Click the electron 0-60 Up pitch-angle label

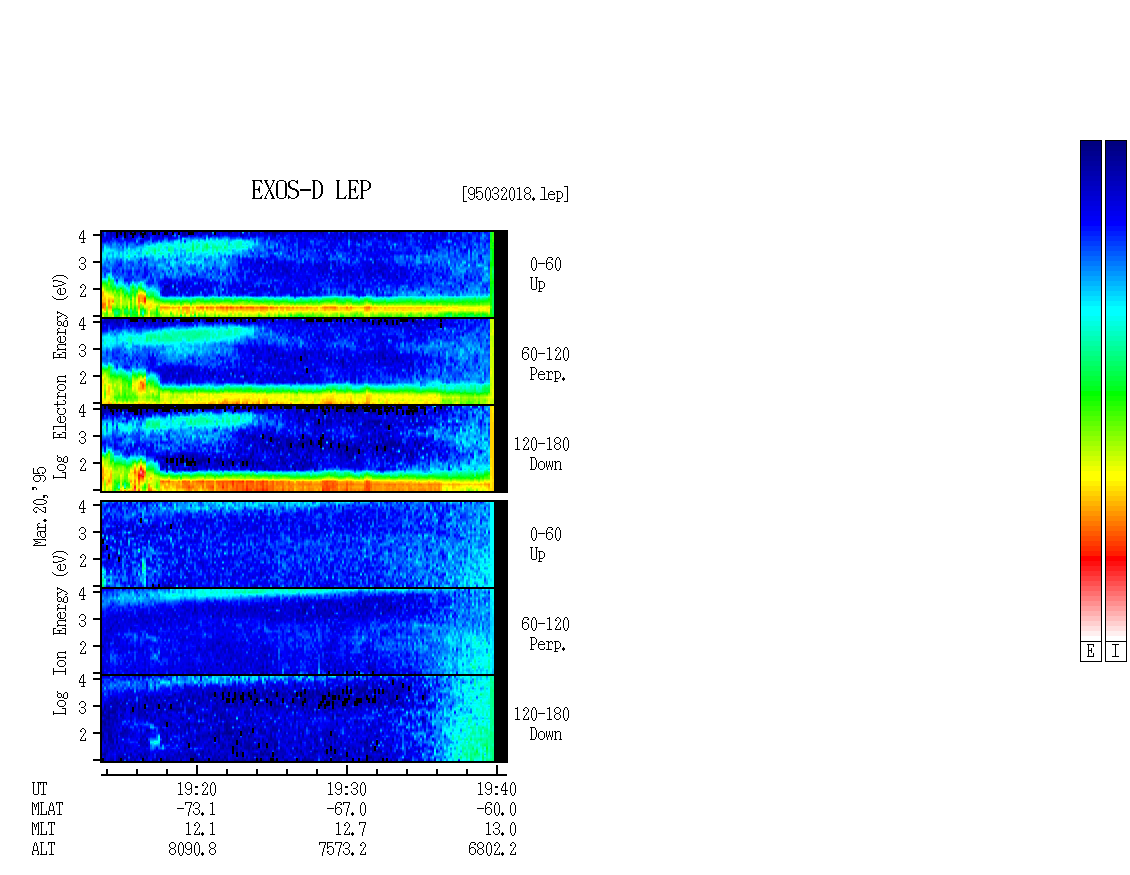click(546, 274)
